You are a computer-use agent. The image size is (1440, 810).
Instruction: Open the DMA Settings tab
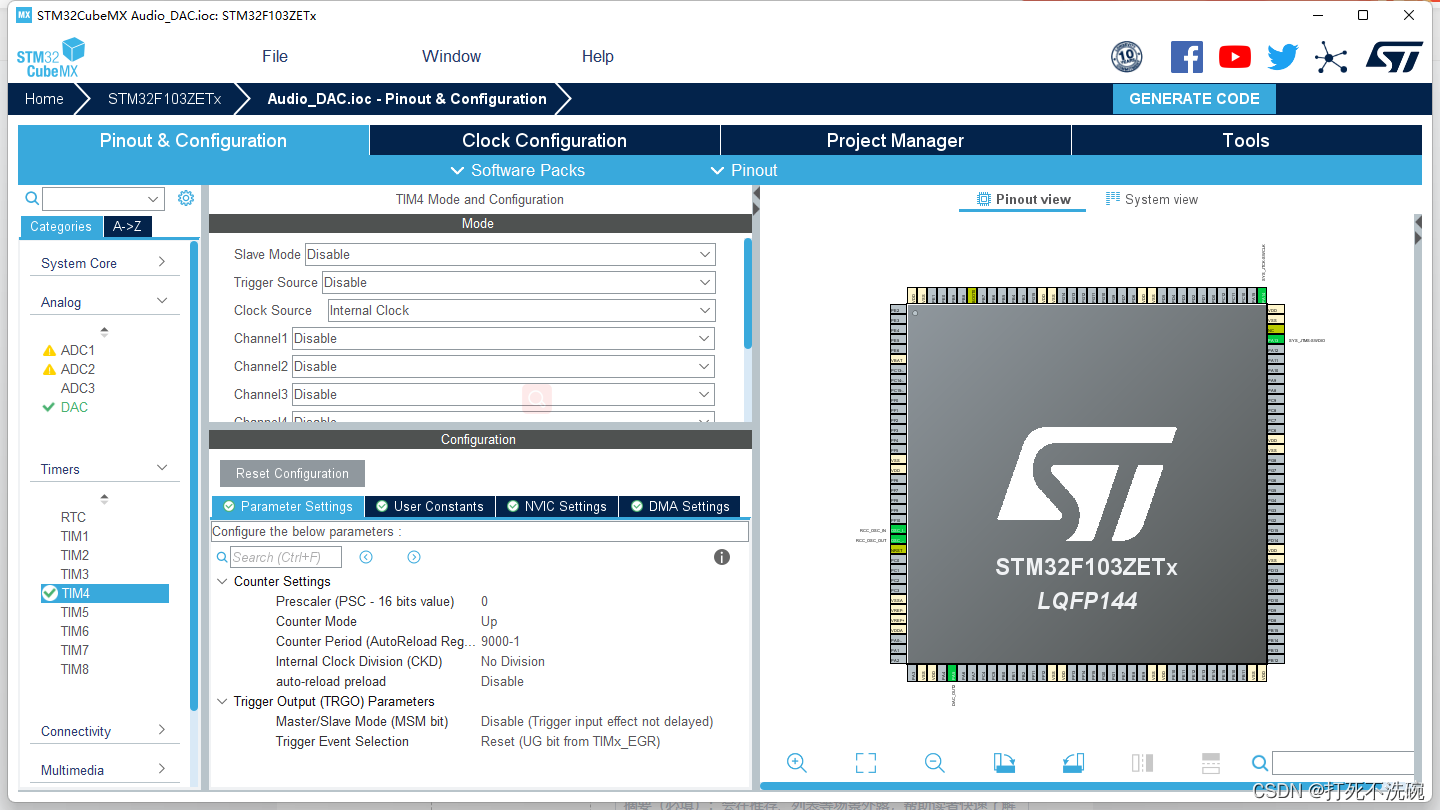click(680, 506)
